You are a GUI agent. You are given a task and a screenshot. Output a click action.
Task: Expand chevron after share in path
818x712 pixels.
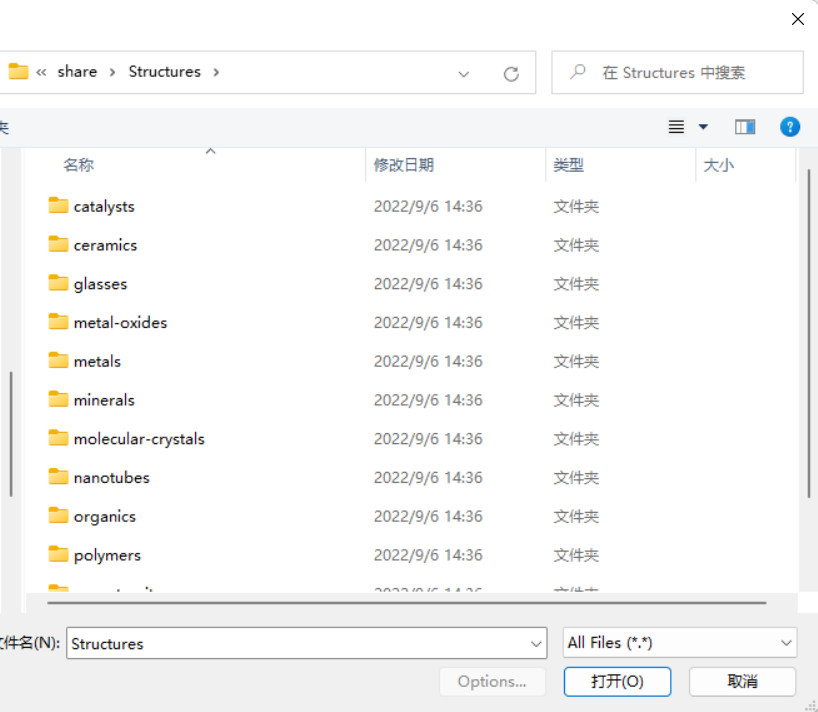112,72
